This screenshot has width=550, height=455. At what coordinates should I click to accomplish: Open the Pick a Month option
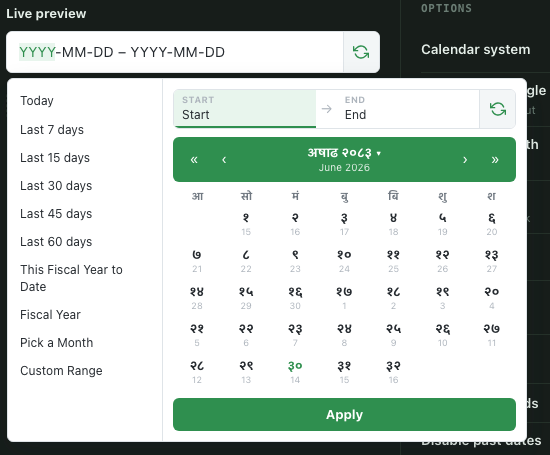[56, 343]
